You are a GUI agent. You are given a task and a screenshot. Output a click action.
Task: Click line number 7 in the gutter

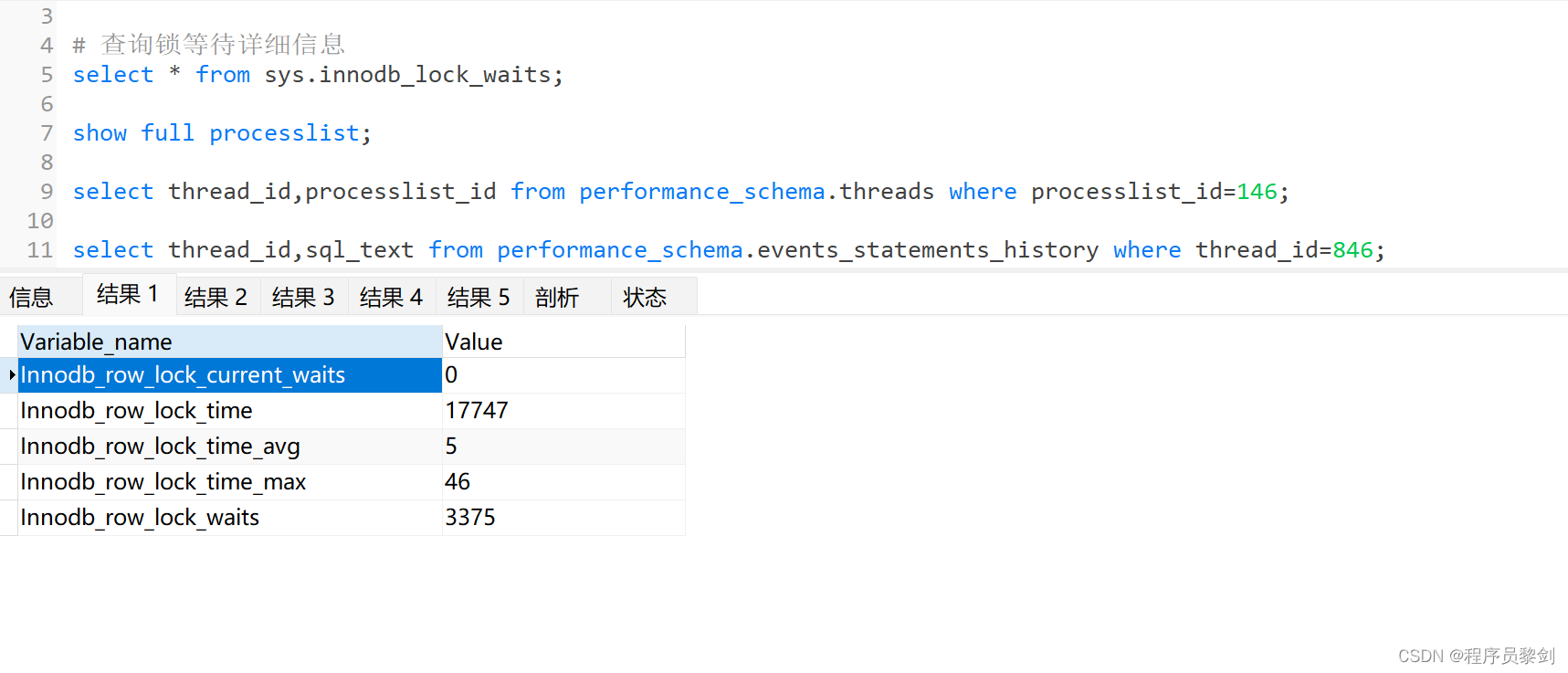coord(47,133)
